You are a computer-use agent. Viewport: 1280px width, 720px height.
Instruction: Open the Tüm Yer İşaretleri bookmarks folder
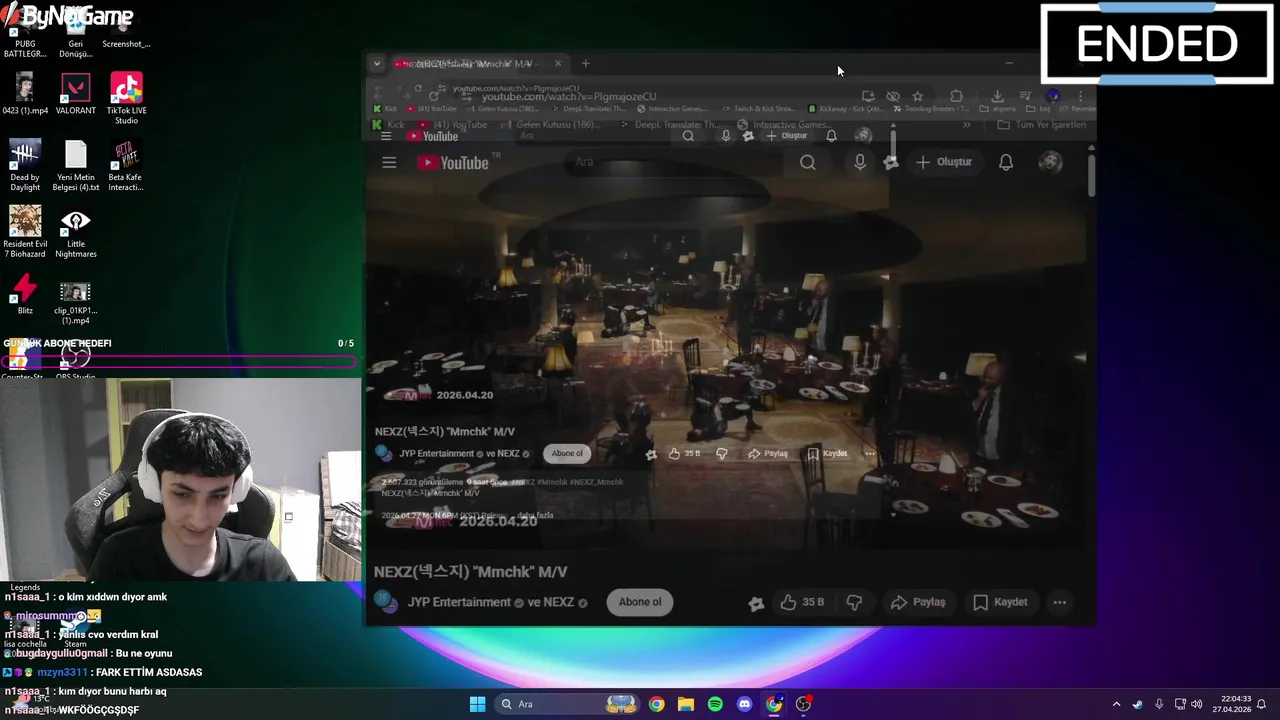point(1041,125)
